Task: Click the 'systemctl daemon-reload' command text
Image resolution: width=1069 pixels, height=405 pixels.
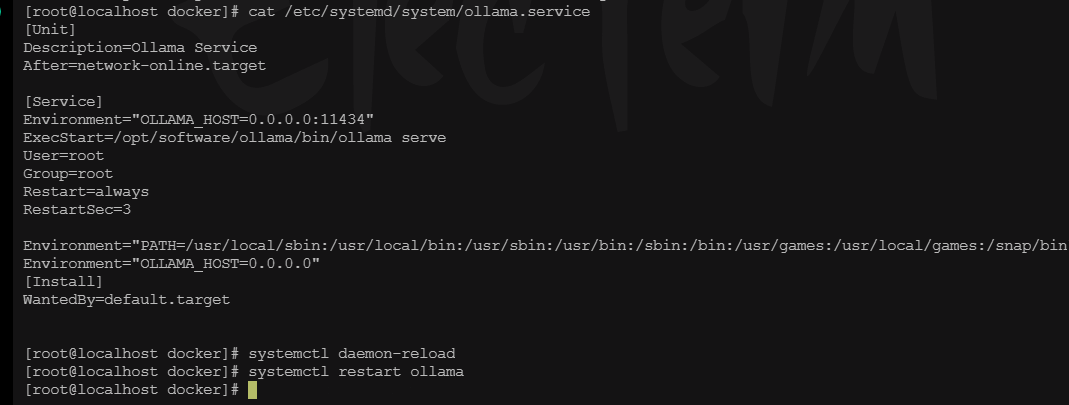Action: click(352, 354)
